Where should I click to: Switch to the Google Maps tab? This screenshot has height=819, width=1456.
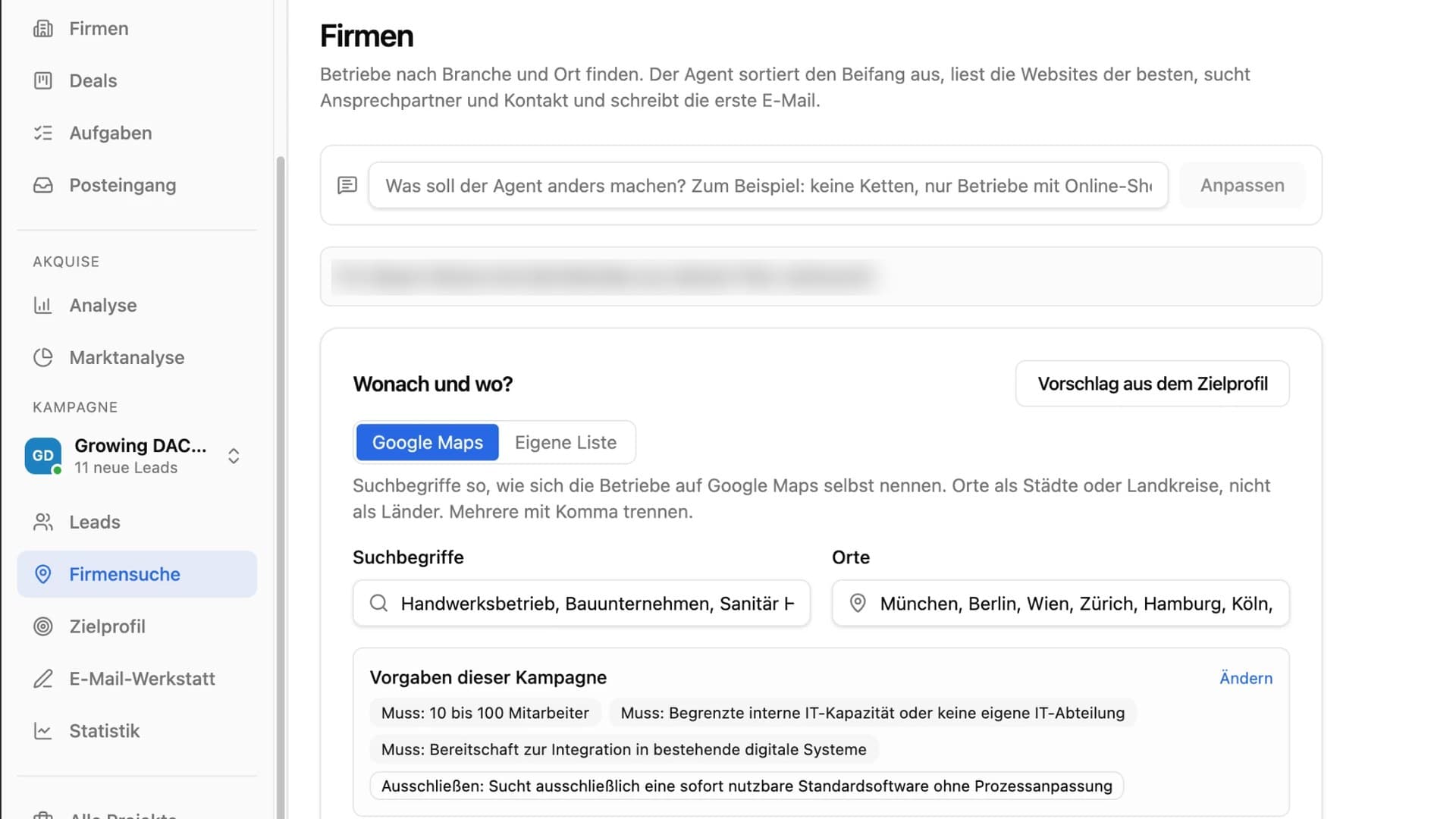[428, 442]
